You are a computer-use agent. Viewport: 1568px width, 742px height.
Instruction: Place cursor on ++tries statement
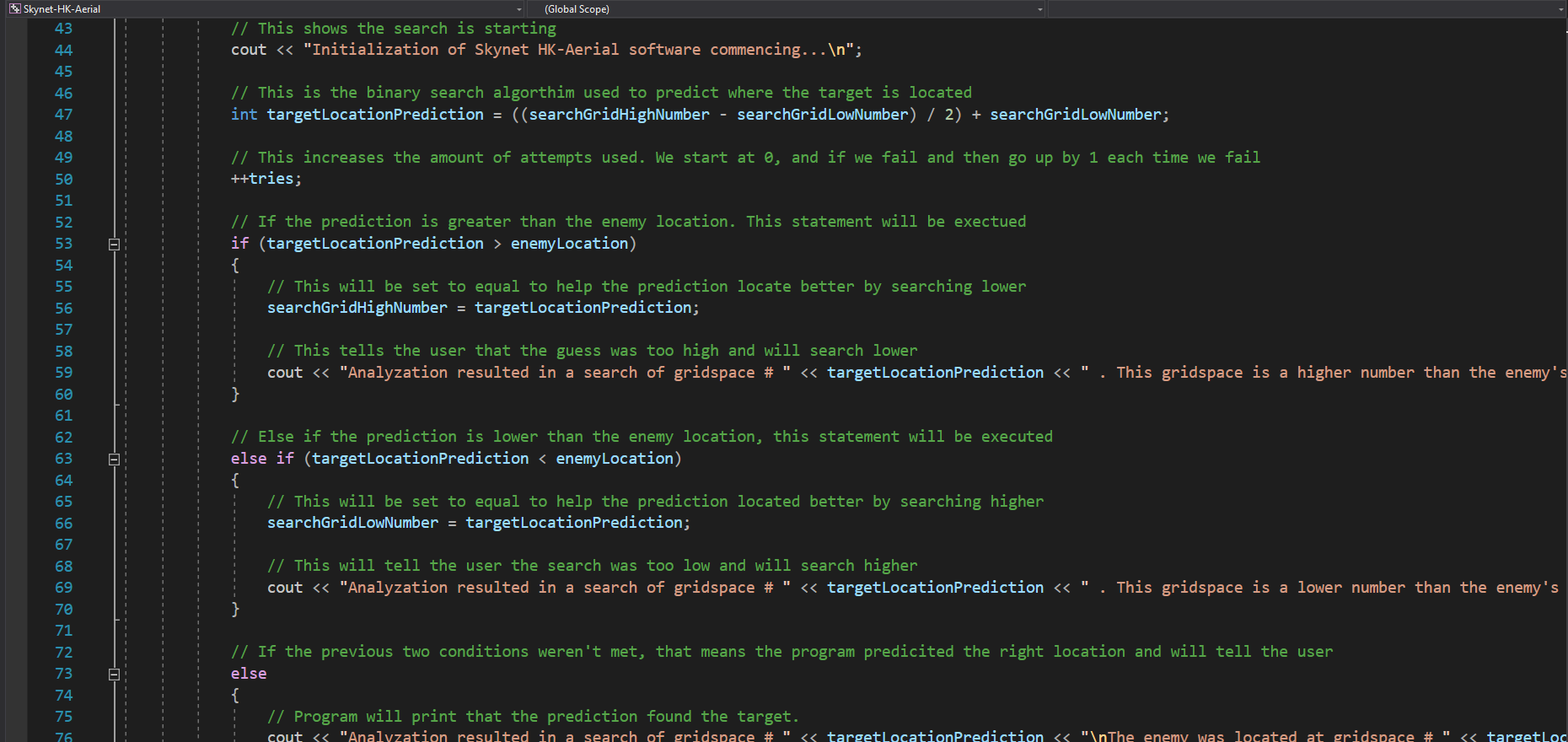point(266,179)
